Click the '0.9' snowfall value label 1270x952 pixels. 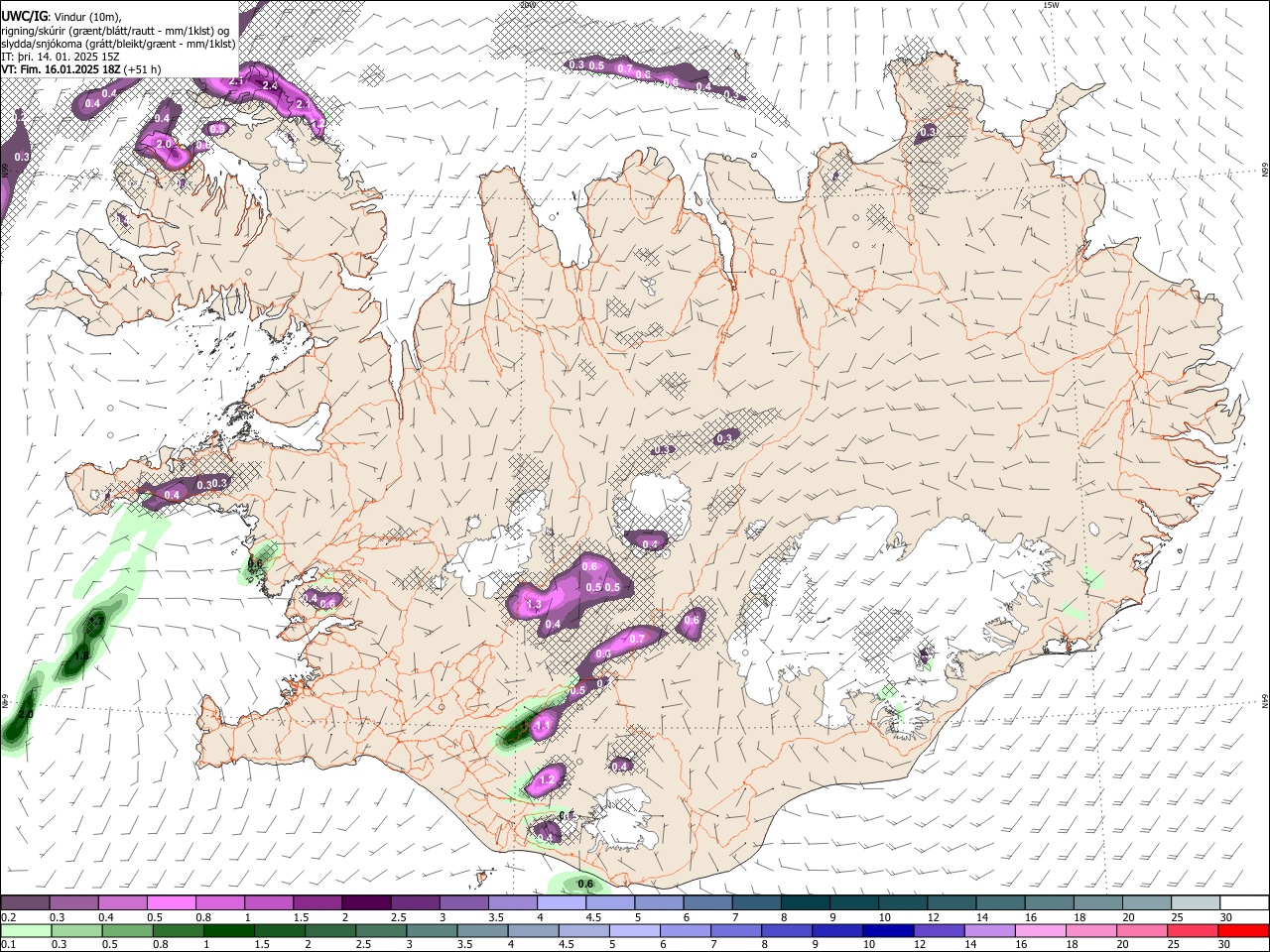click(x=216, y=129)
